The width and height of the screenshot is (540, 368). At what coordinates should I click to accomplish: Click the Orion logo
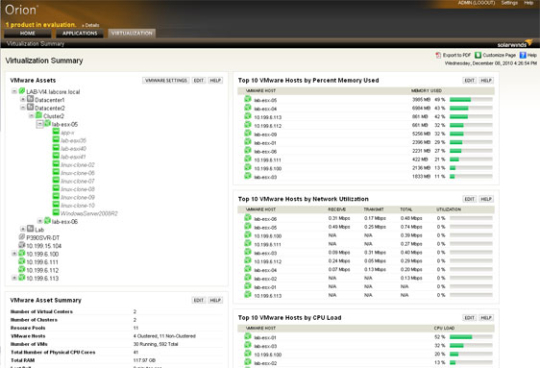[x=21, y=10]
